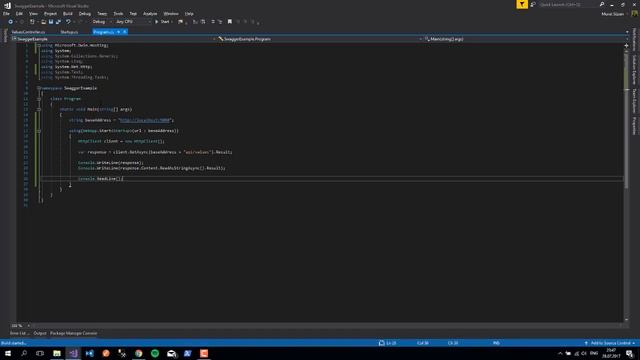The height and width of the screenshot is (360, 640).
Task: Collapse the using WebApp.Start block
Action: click(39, 131)
